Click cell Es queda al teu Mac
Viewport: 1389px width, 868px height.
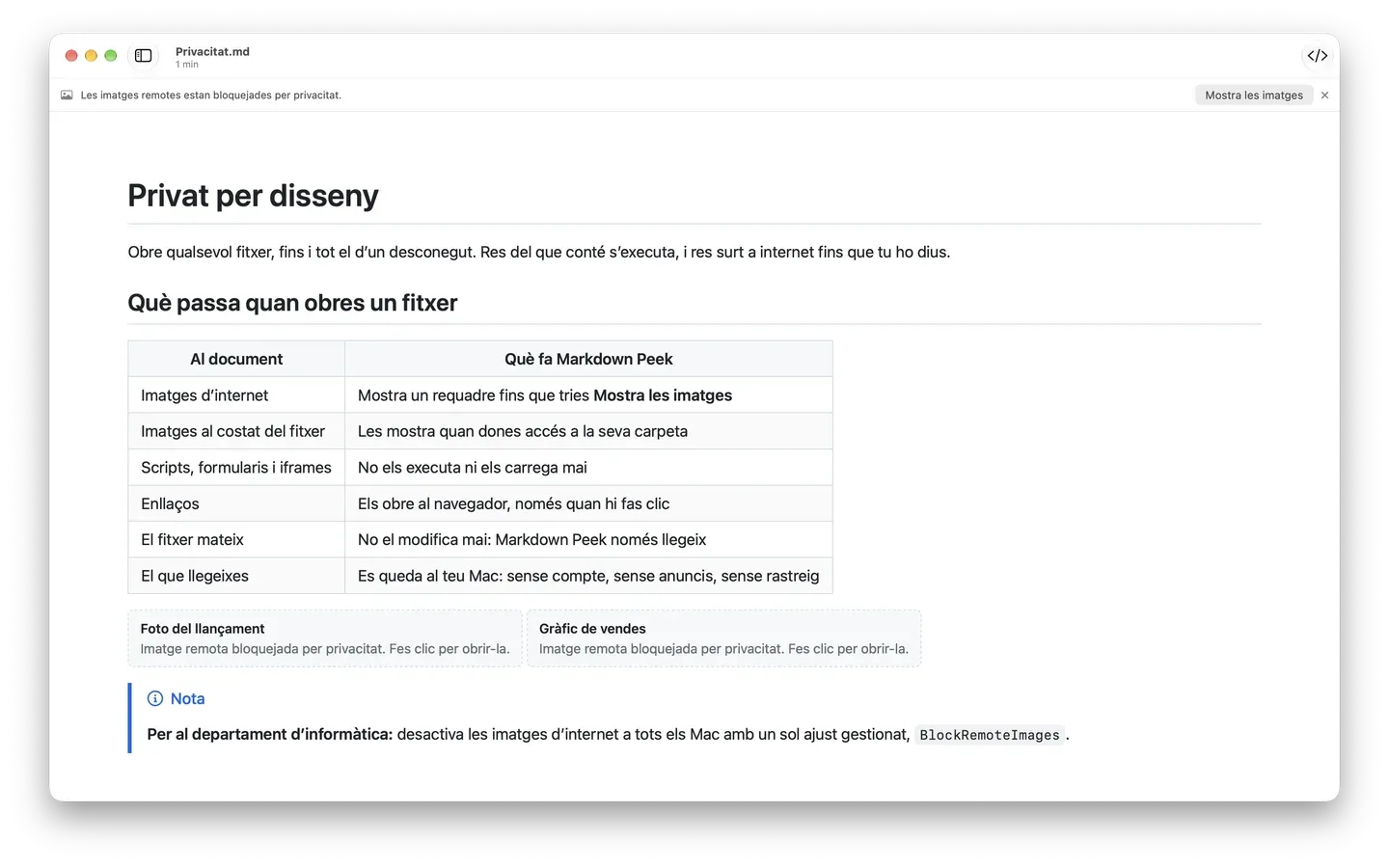(x=588, y=576)
